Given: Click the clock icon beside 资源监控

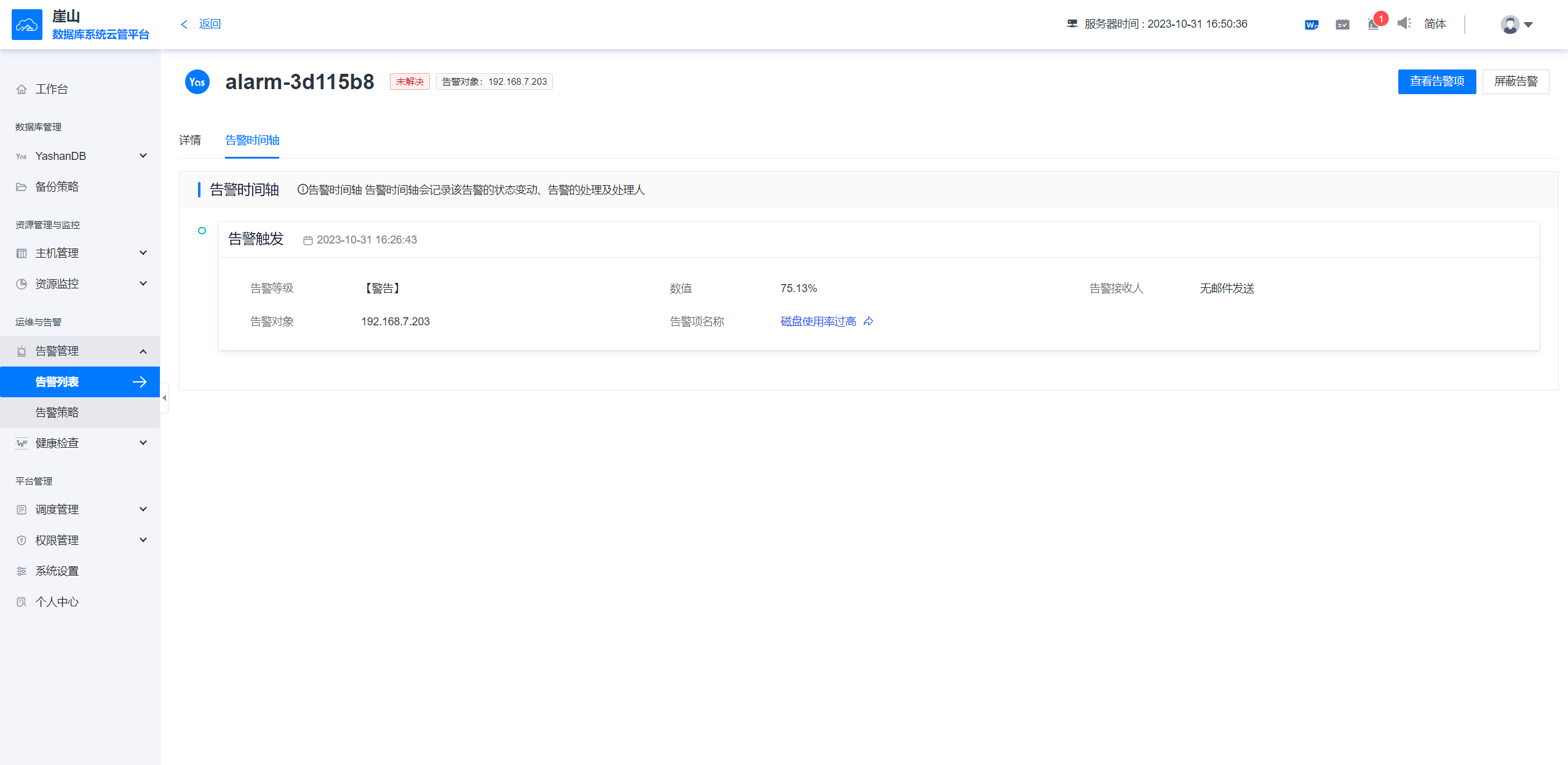Looking at the screenshot, I should [x=22, y=283].
